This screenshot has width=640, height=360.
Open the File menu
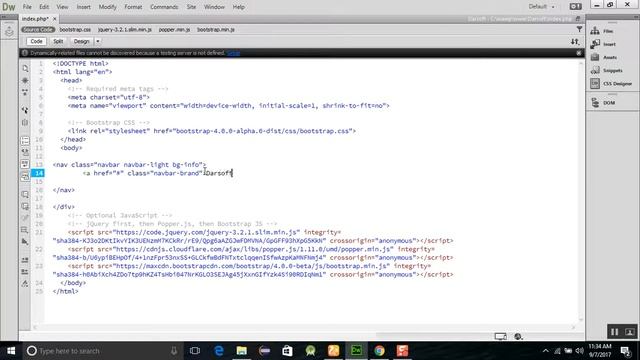[x=27, y=7]
